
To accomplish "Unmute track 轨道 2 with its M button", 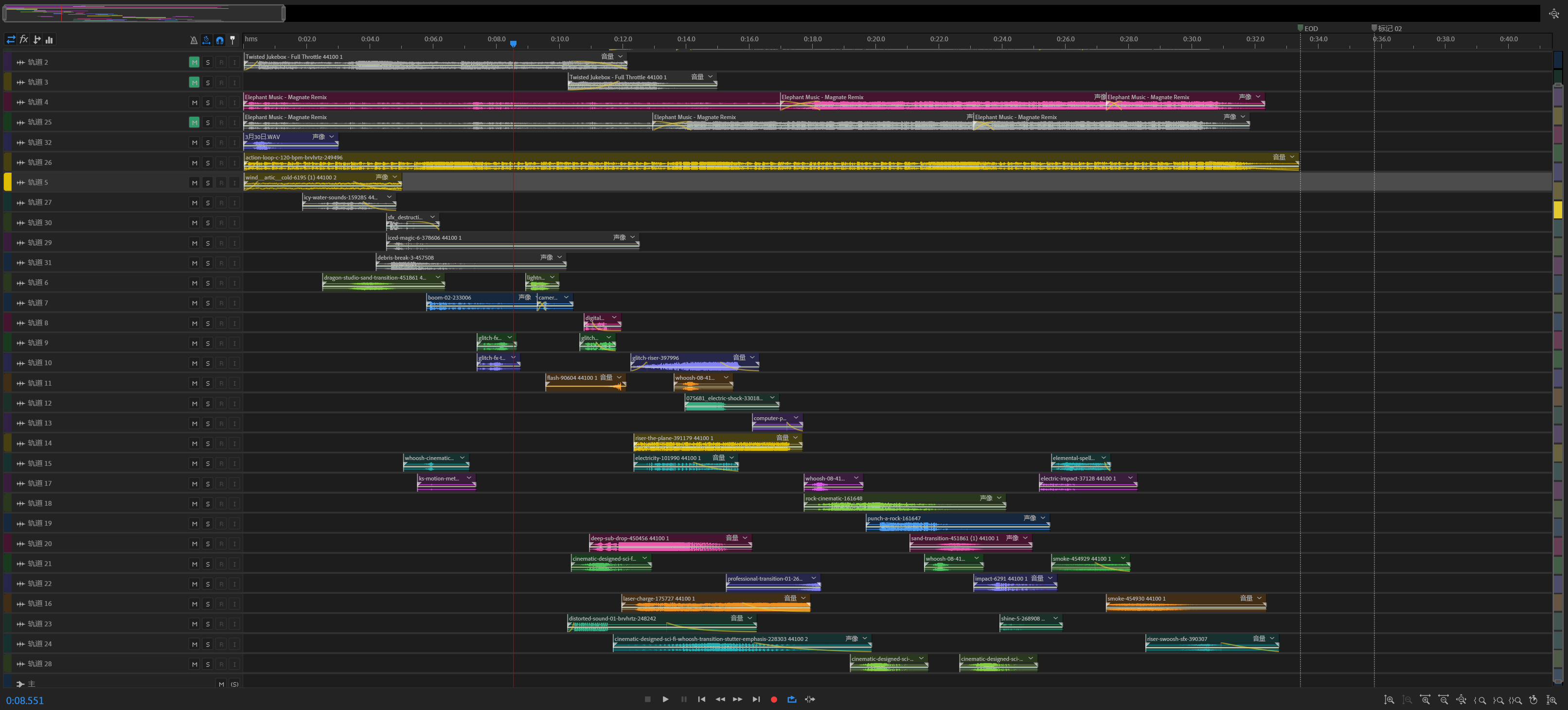I will (194, 62).
